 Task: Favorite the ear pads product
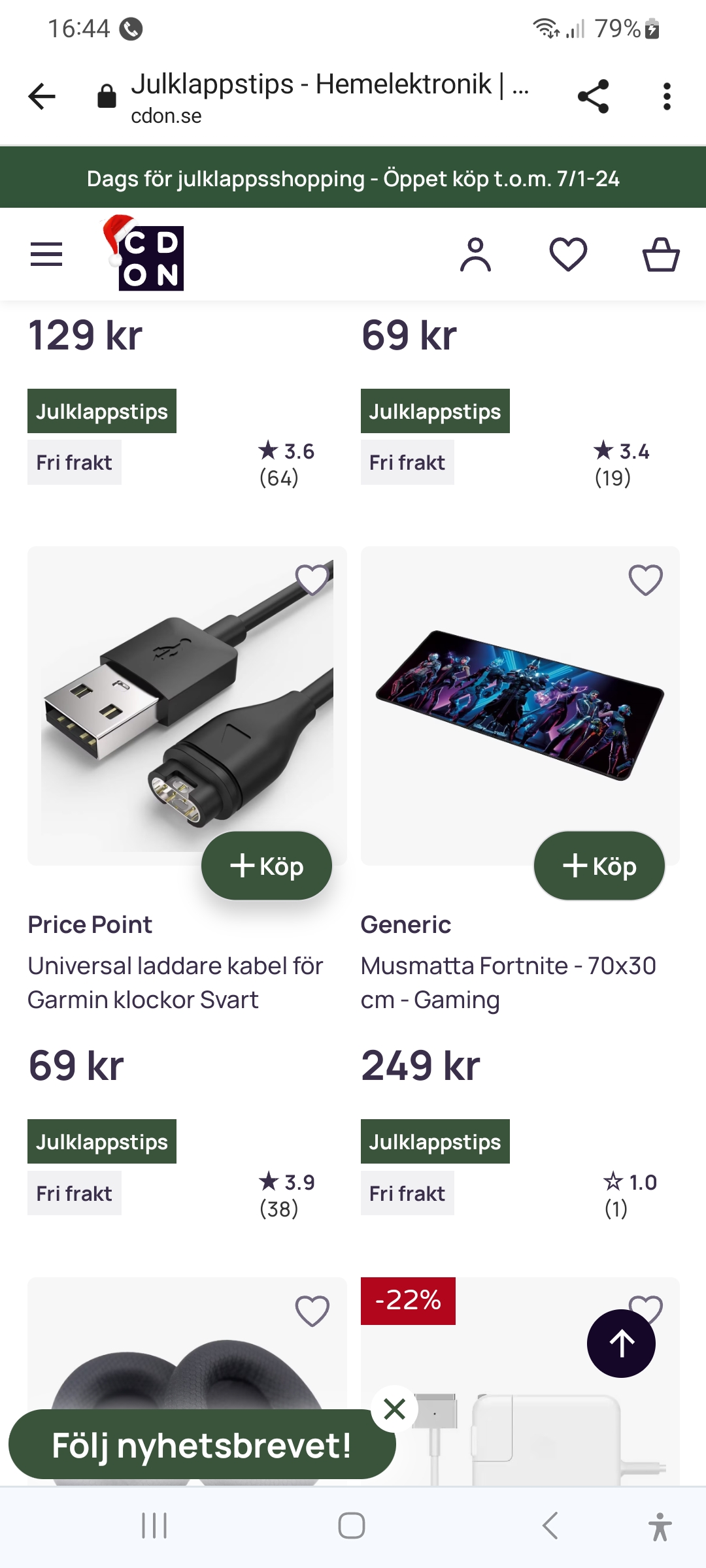point(312,1311)
